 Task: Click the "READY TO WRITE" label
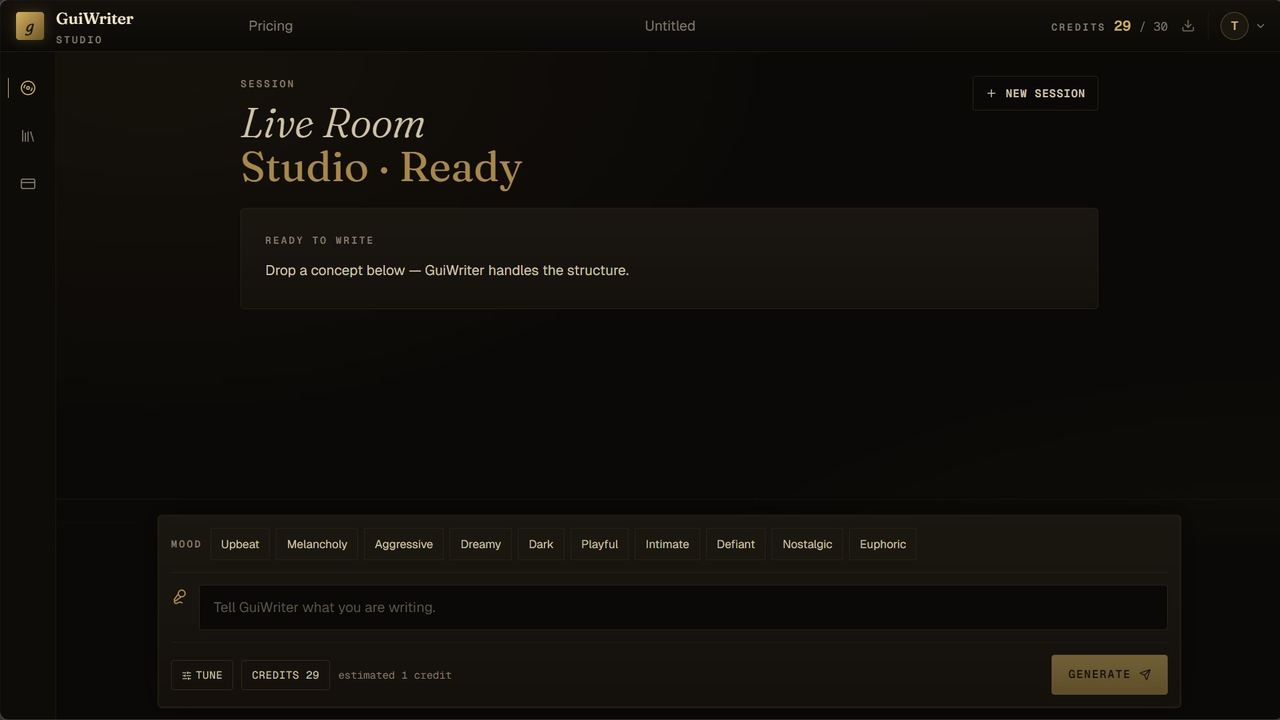click(x=319, y=240)
